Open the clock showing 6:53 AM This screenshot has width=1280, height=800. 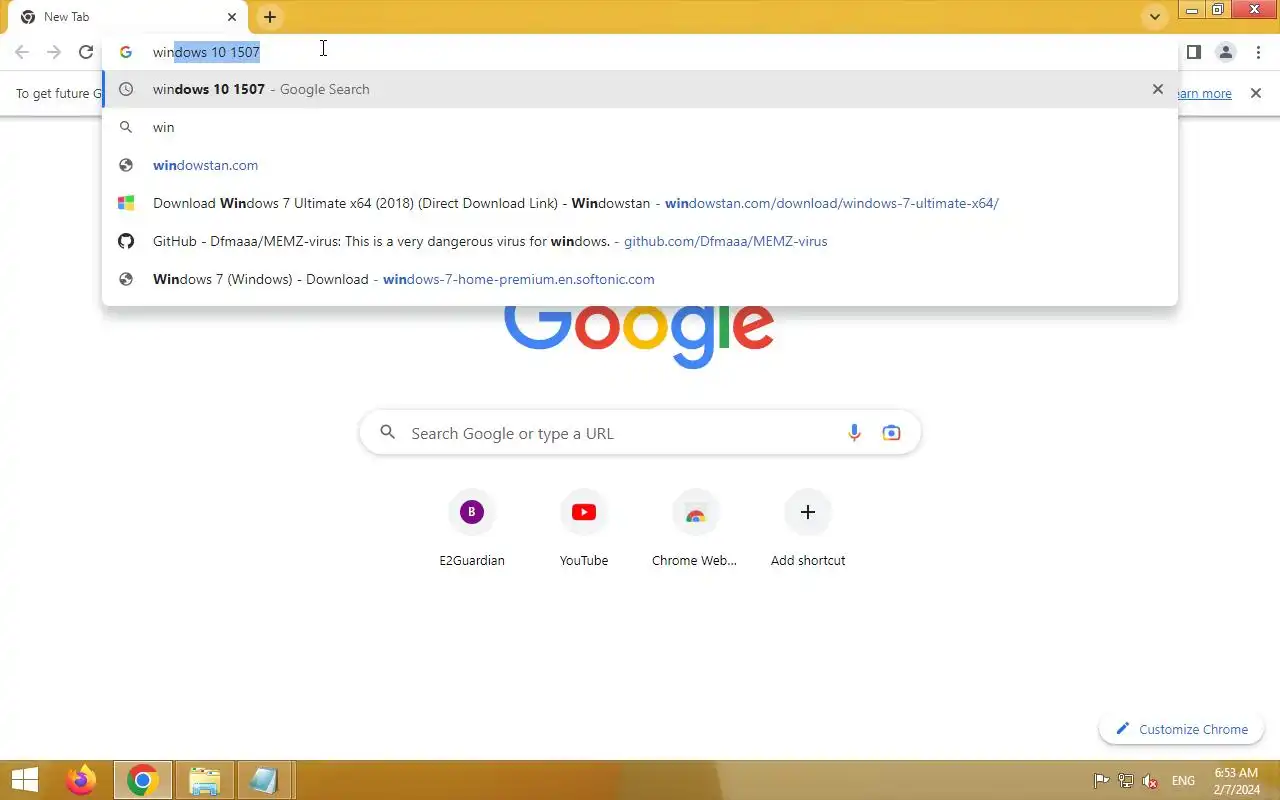(x=1236, y=781)
